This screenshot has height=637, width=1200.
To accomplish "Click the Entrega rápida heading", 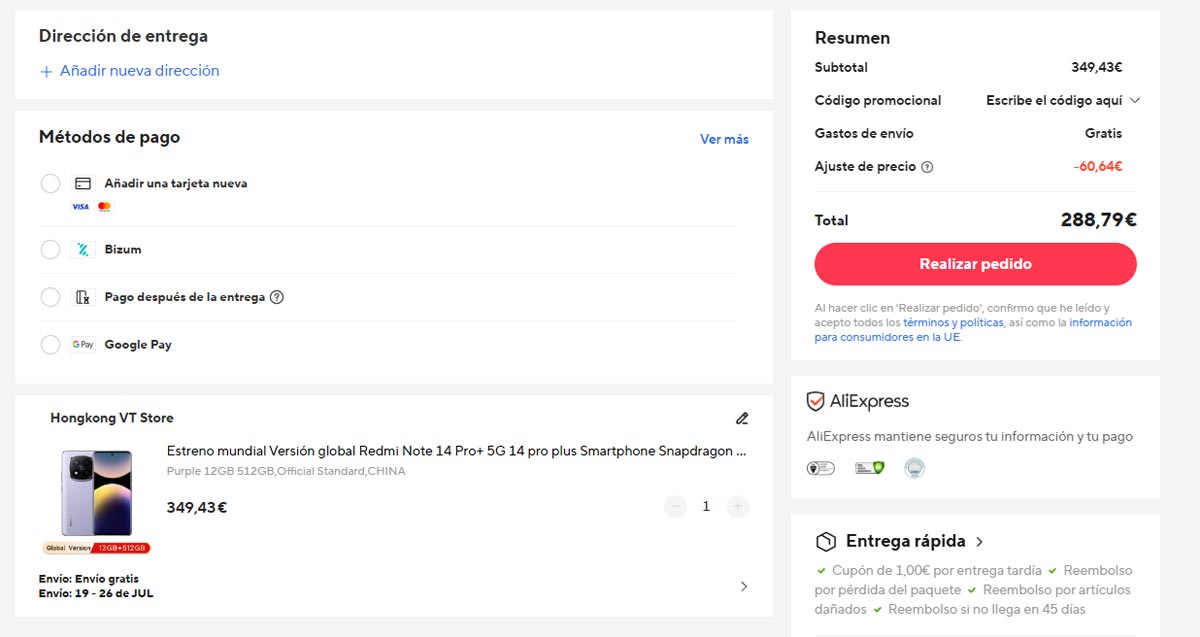I will [x=906, y=542].
